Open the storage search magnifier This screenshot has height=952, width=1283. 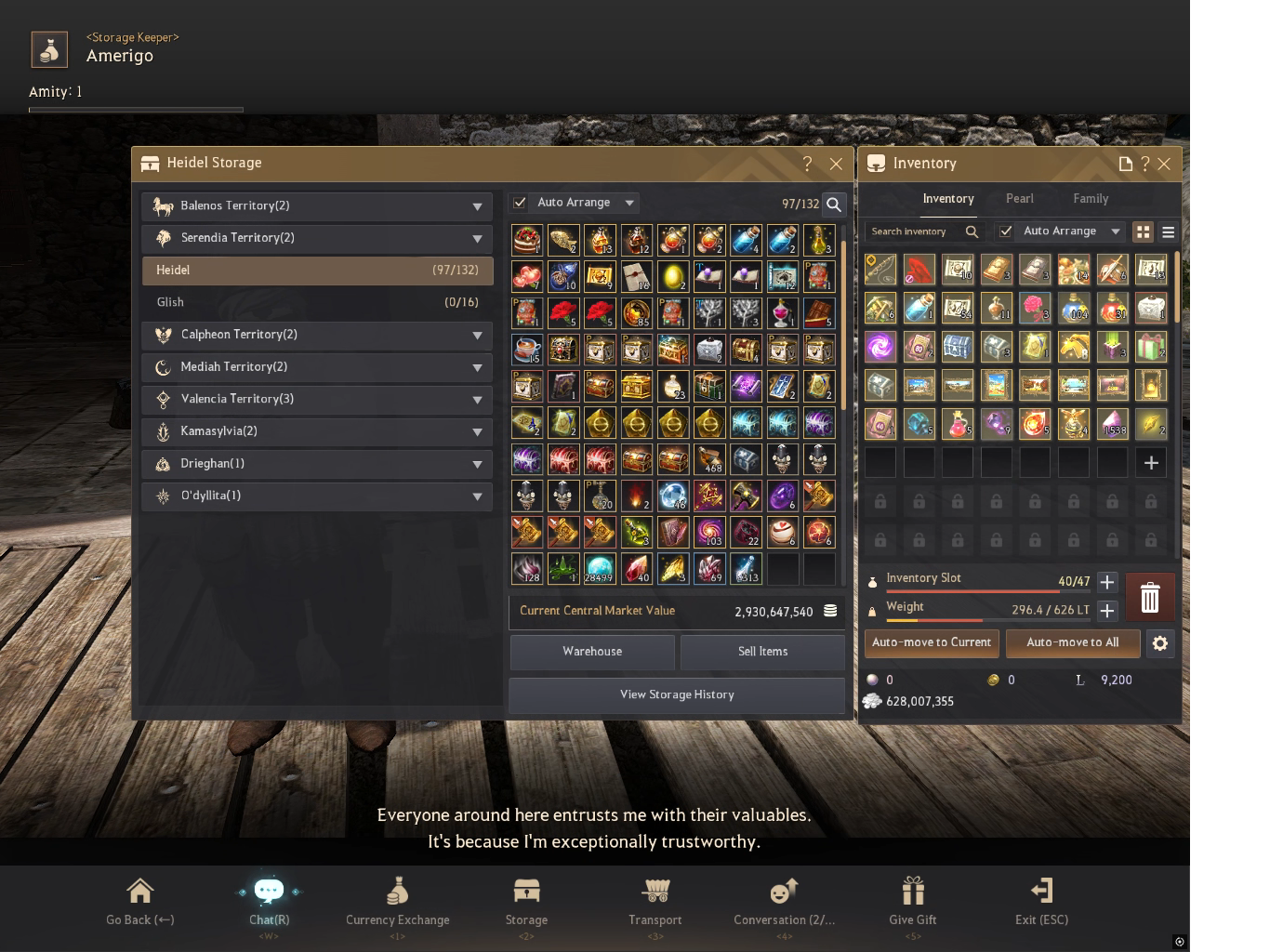834,204
